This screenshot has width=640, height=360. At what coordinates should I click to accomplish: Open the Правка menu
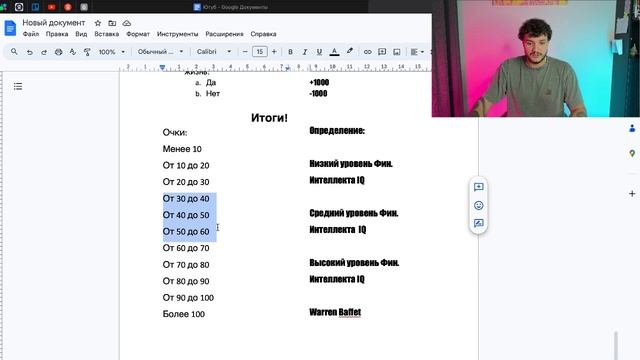(x=57, y=34)
